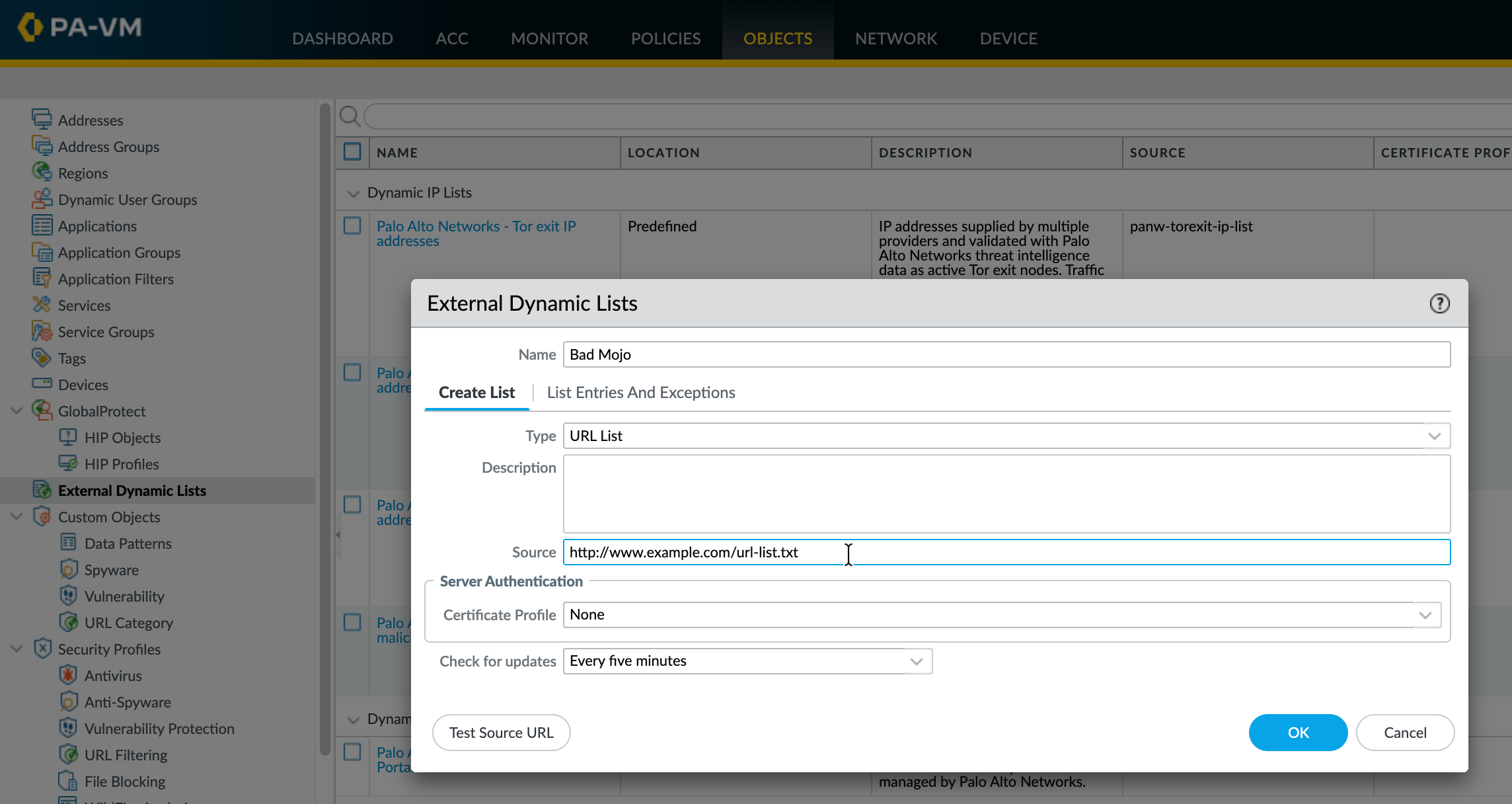Viewport: 1512px width, 804px height.
Task: Open the Check for updates dropdown
Action: pos(916,661)
